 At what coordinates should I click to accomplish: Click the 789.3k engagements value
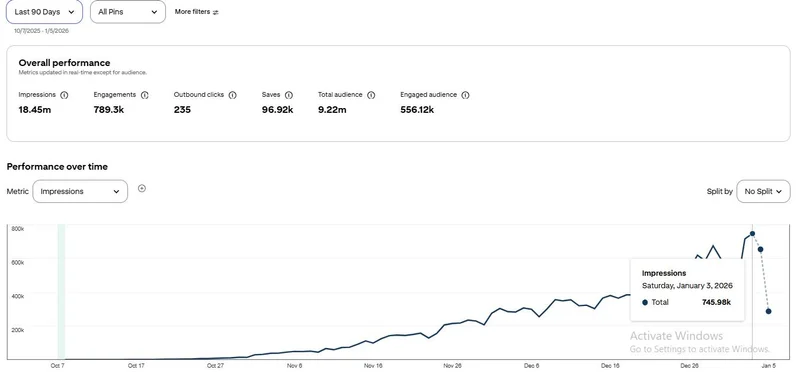pyautogui.click(x=109, y=110)
